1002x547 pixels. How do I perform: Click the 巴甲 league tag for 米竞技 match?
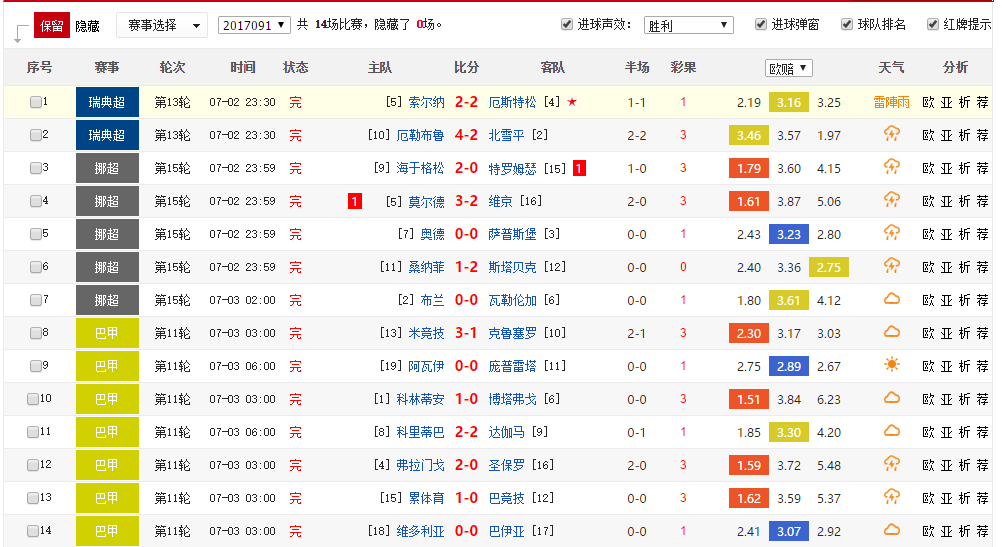(x=107, y=333)
